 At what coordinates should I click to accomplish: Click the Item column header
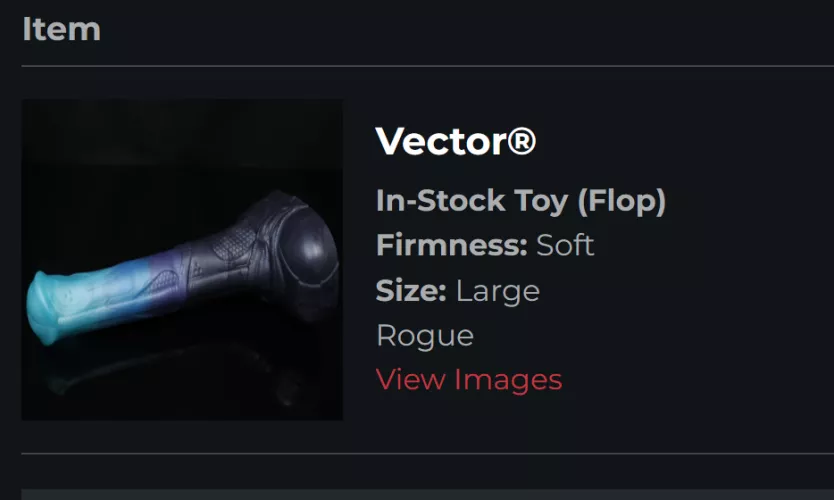coord(61,29)
